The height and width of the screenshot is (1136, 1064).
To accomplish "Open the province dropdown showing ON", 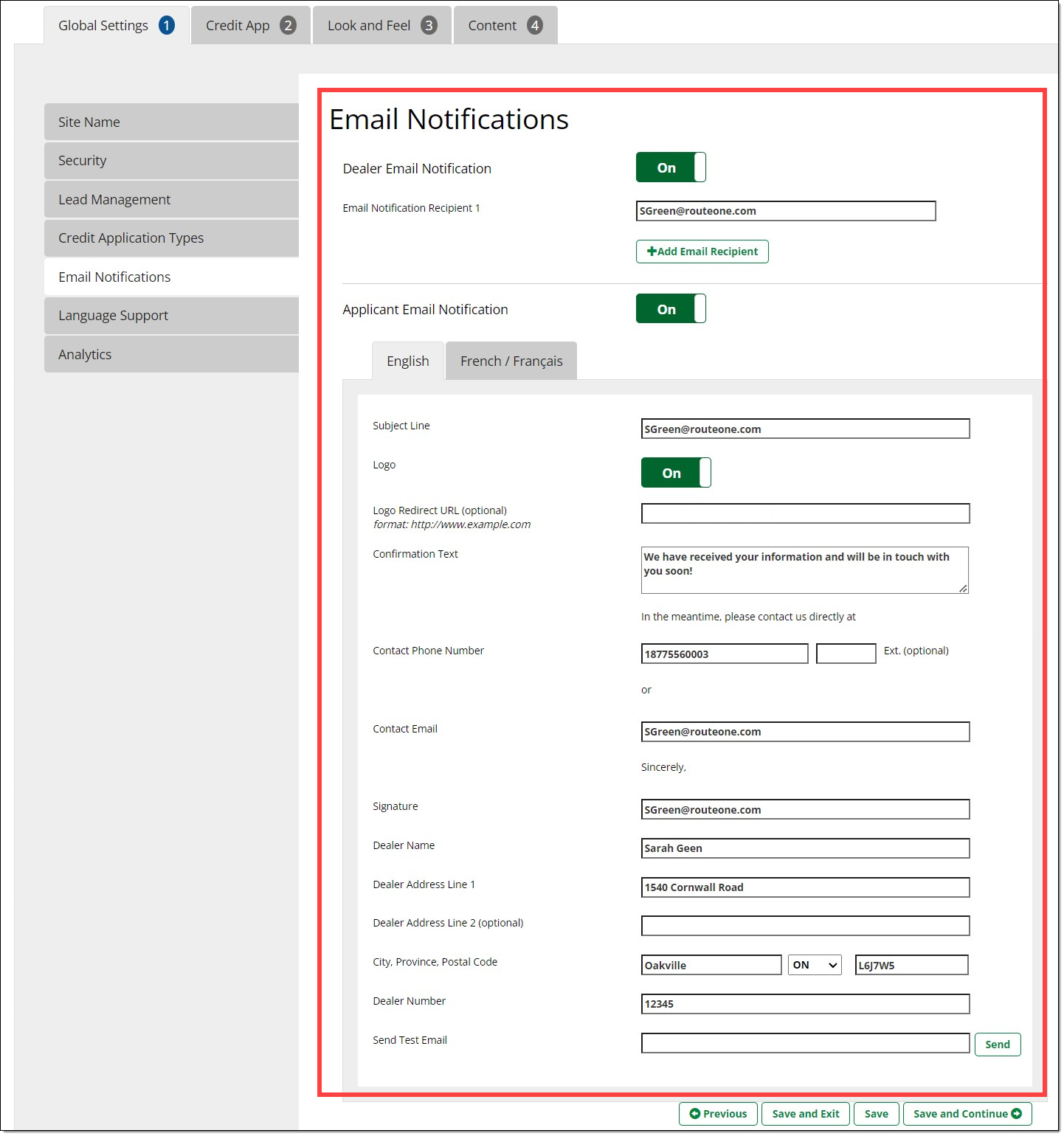I will 815,966.
